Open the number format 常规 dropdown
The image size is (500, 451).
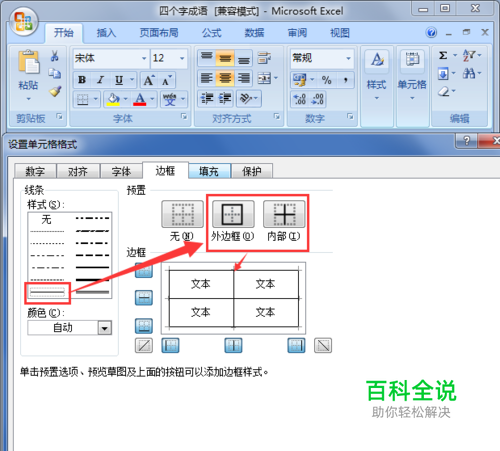[x=348, y=58]
